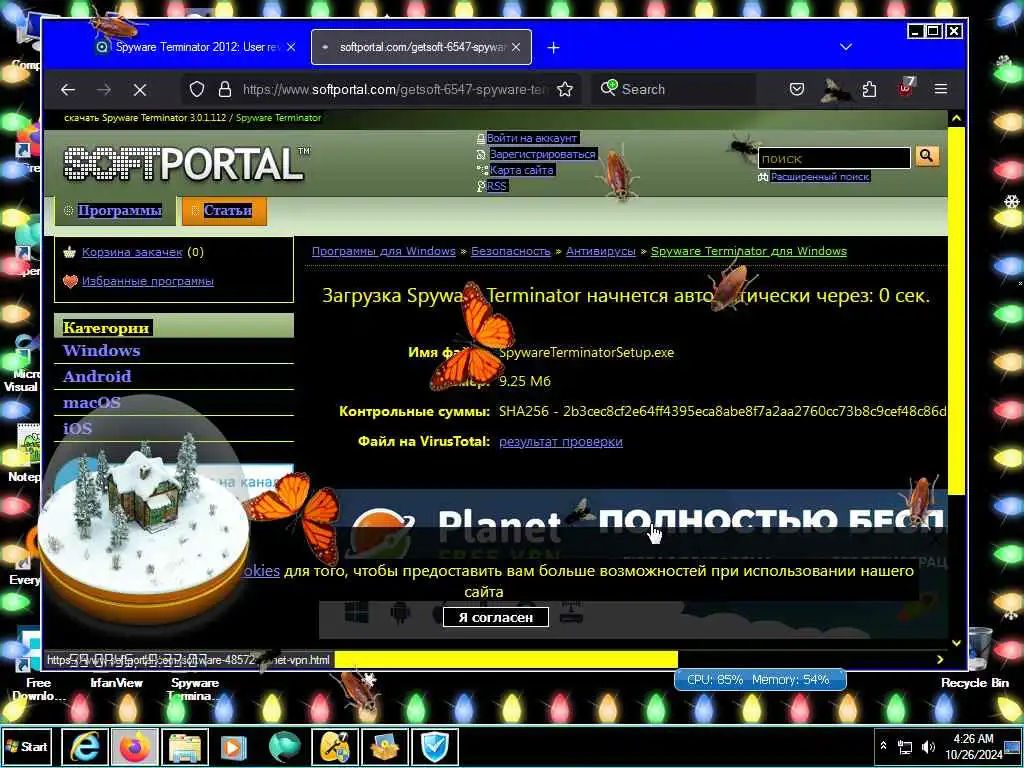Image resolution: width=1024 pixels, height=768 pixels.
Task: Click the horizontal scrollbar yellow thumb
Action: point(506,660)
